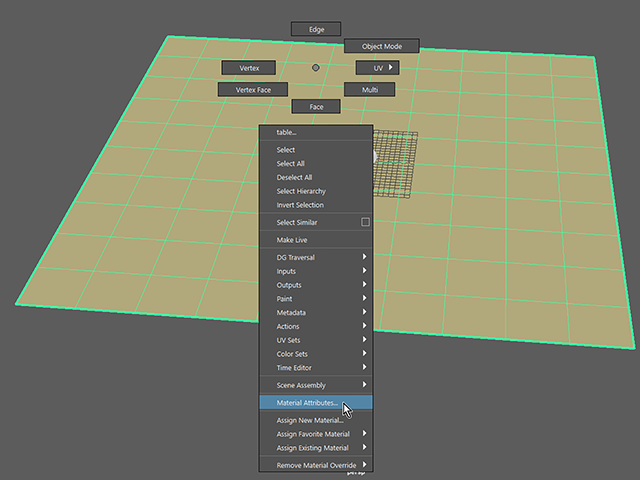Choose UV in the marking menu
Viewport: 640px width, 480px height.
point(378,68)
